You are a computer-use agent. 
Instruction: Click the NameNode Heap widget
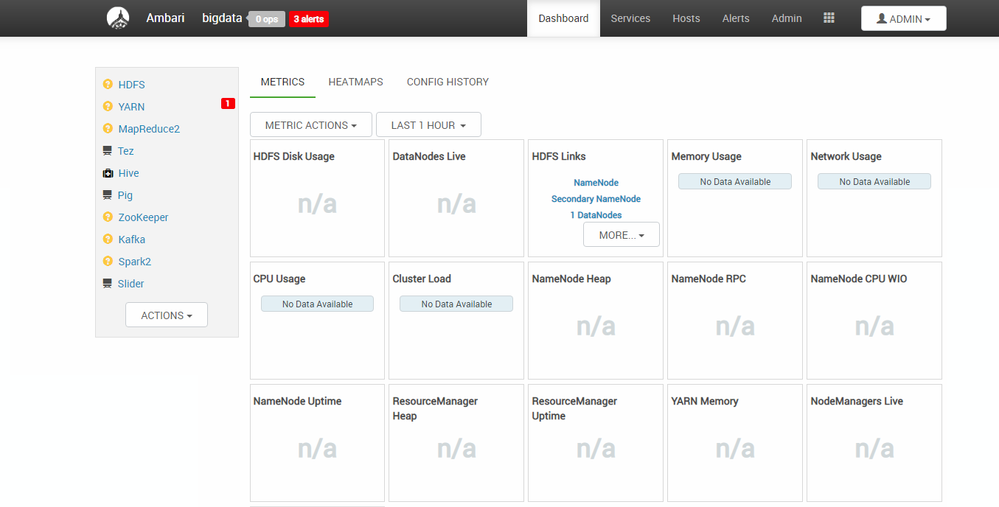(x=596, y=320)
